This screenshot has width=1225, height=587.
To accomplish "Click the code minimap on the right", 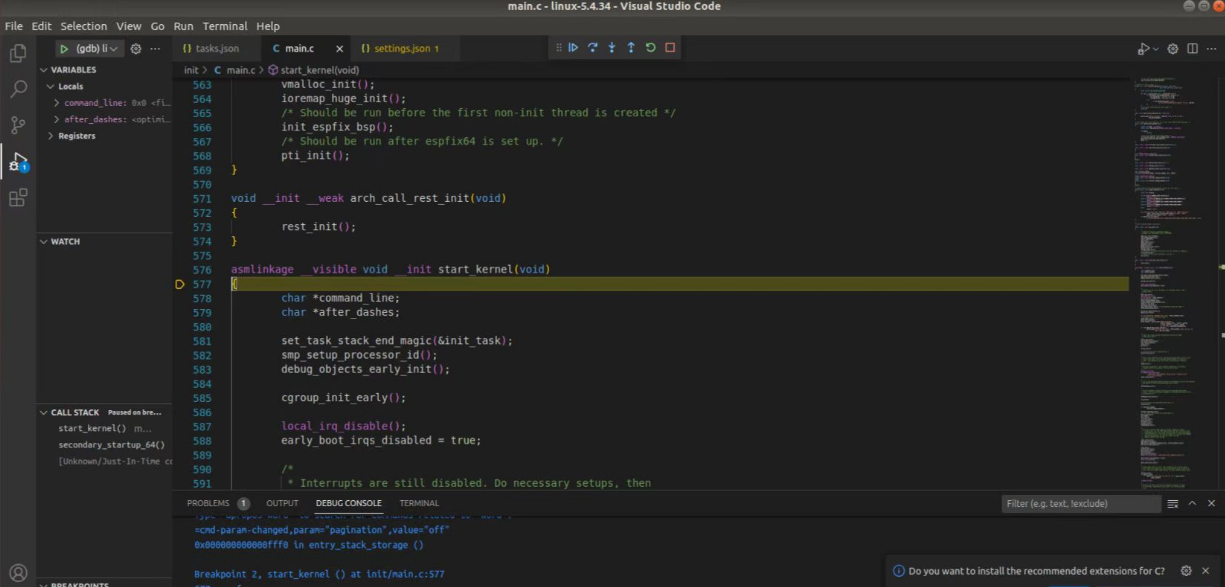I will tap(1174, 270).
